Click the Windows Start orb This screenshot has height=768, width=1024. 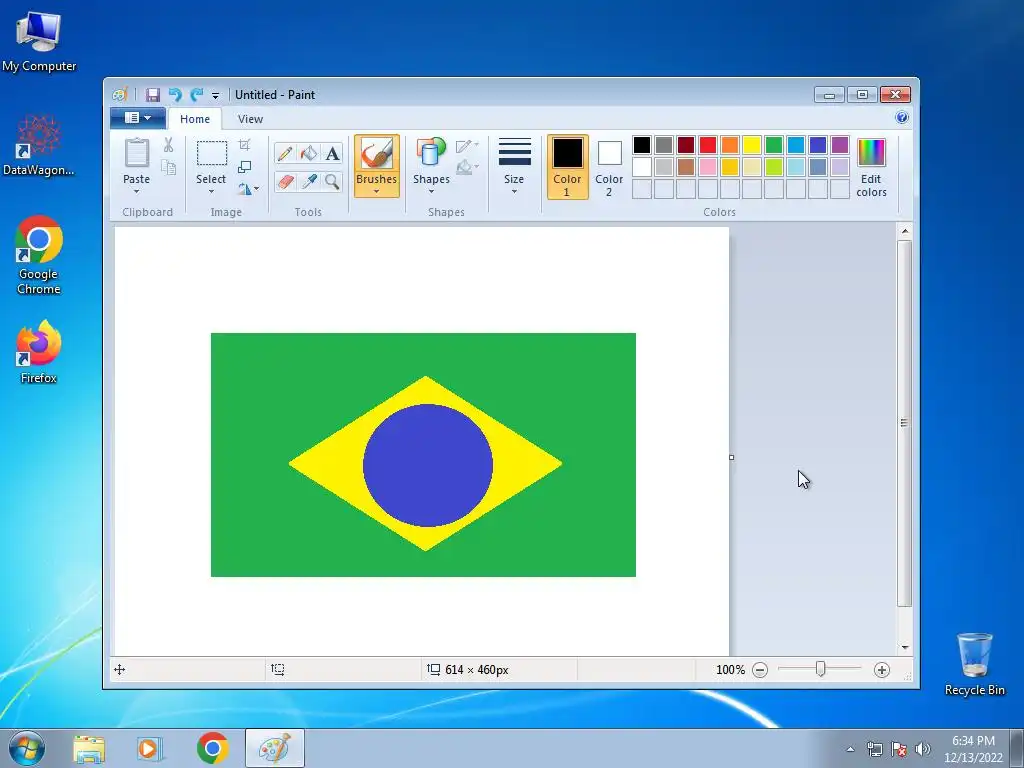coord(27,748)
